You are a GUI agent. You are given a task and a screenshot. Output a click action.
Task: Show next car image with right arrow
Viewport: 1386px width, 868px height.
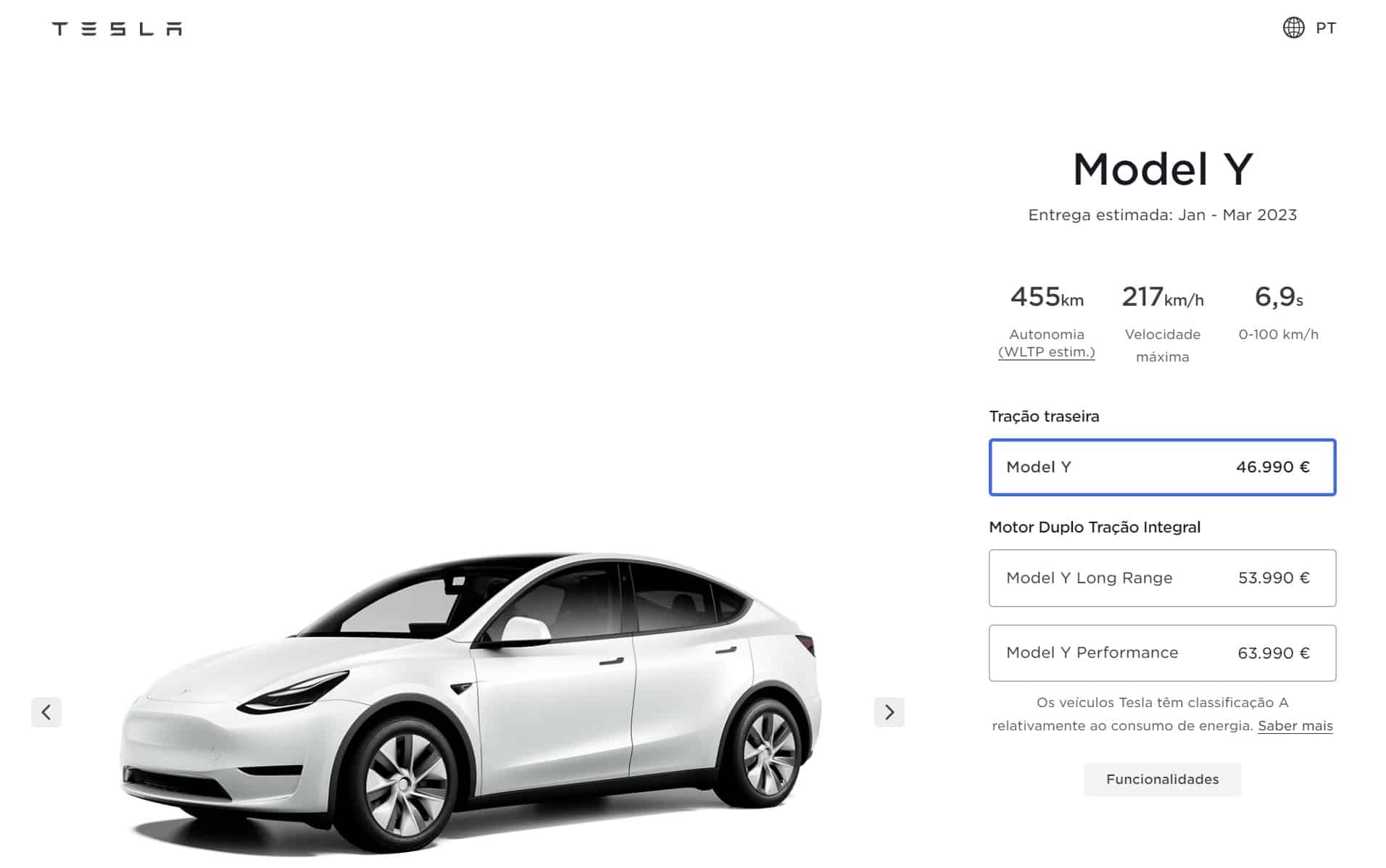889,712
